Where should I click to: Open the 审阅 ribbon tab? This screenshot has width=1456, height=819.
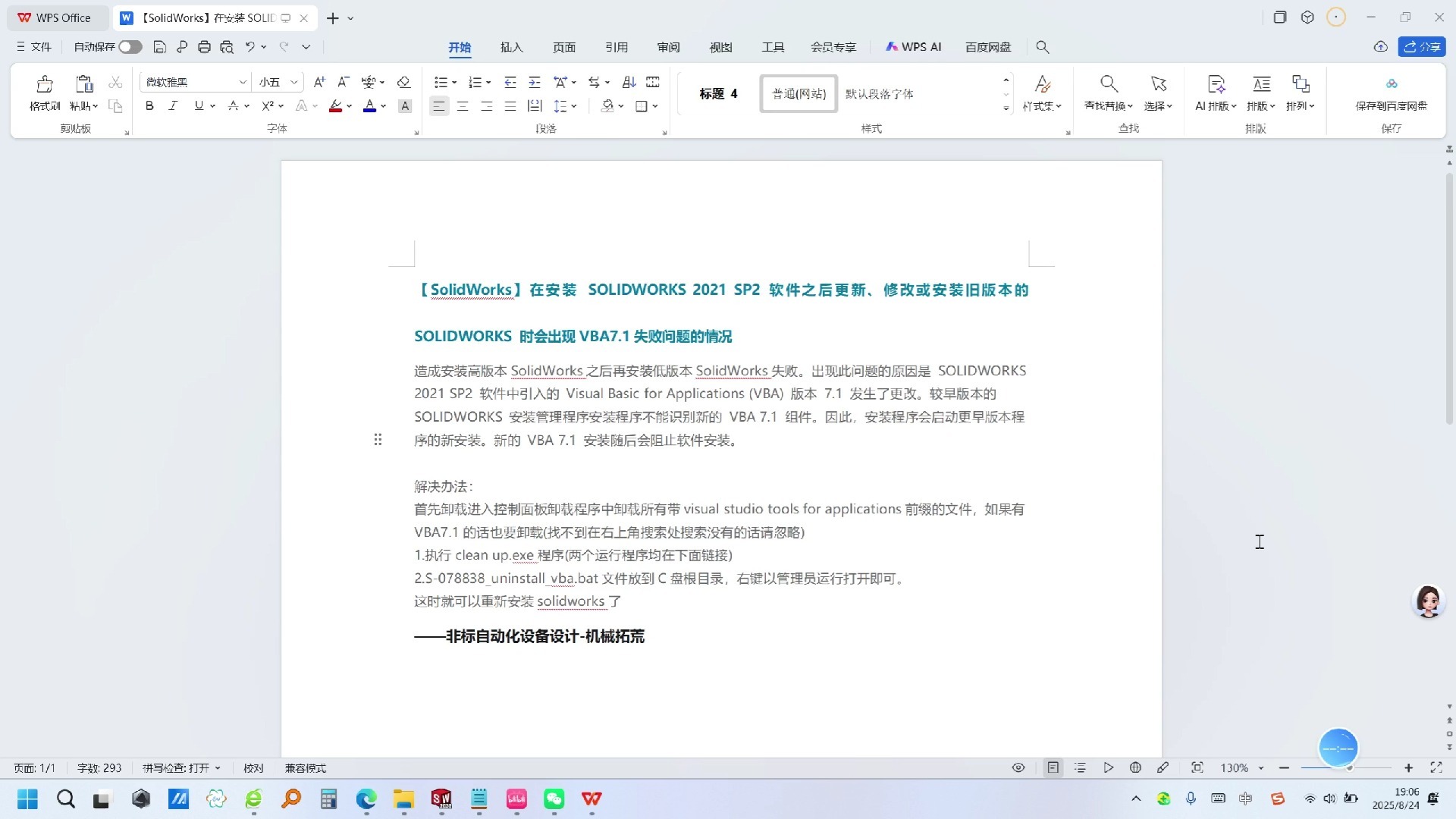coord(669,47)
